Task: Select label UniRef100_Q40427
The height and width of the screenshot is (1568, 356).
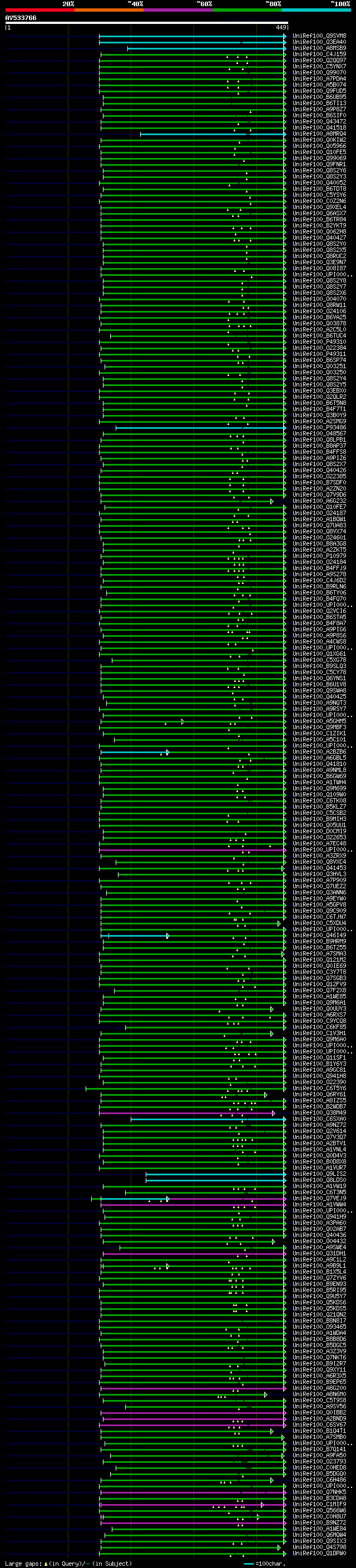Action: click(x=319, y=238)
